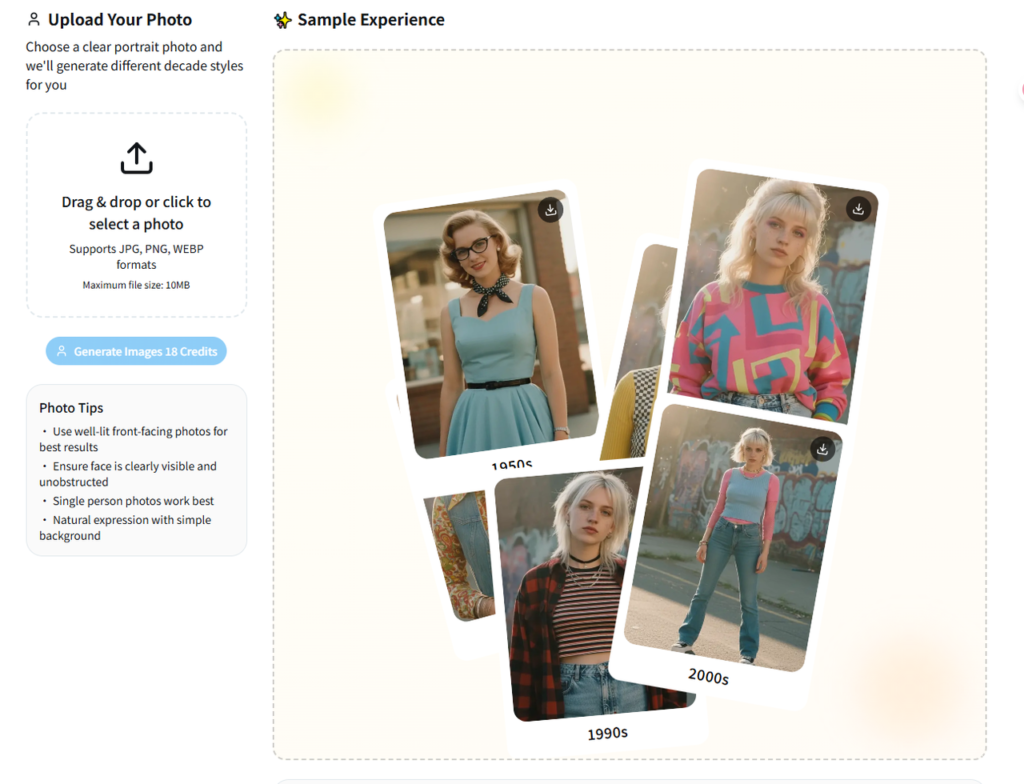Screen dimensions: 1024x784
Task: Click the person icon beside Upload Your Photo
Action: [x=34, y=20]
